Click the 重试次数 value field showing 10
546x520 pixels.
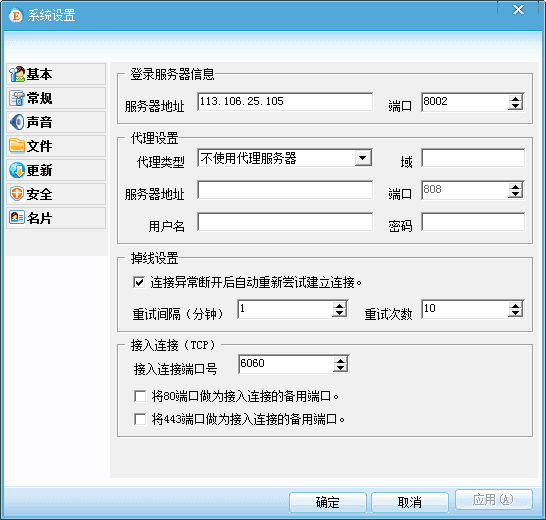465,309
